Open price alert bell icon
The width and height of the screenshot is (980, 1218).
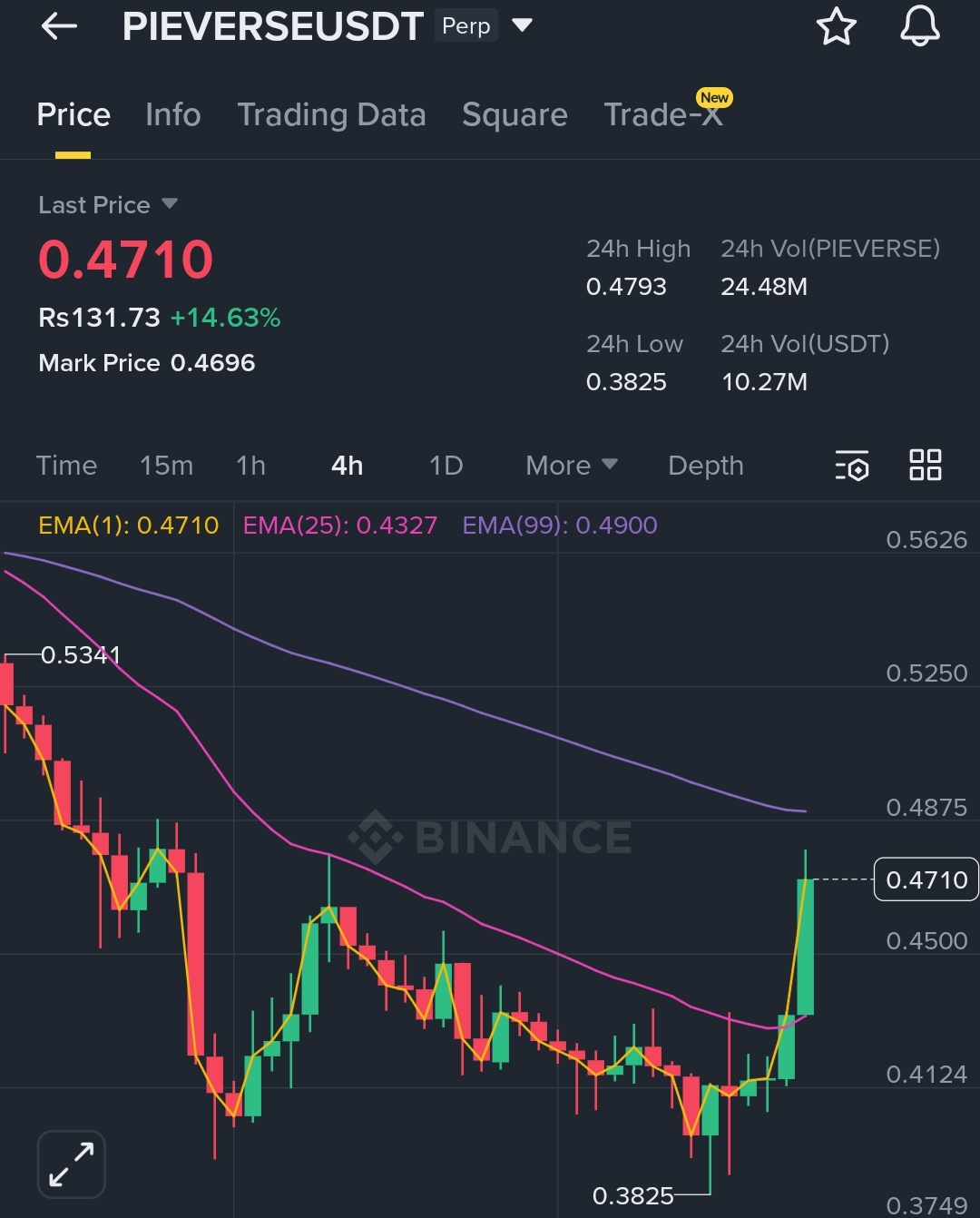click(919, 25)
